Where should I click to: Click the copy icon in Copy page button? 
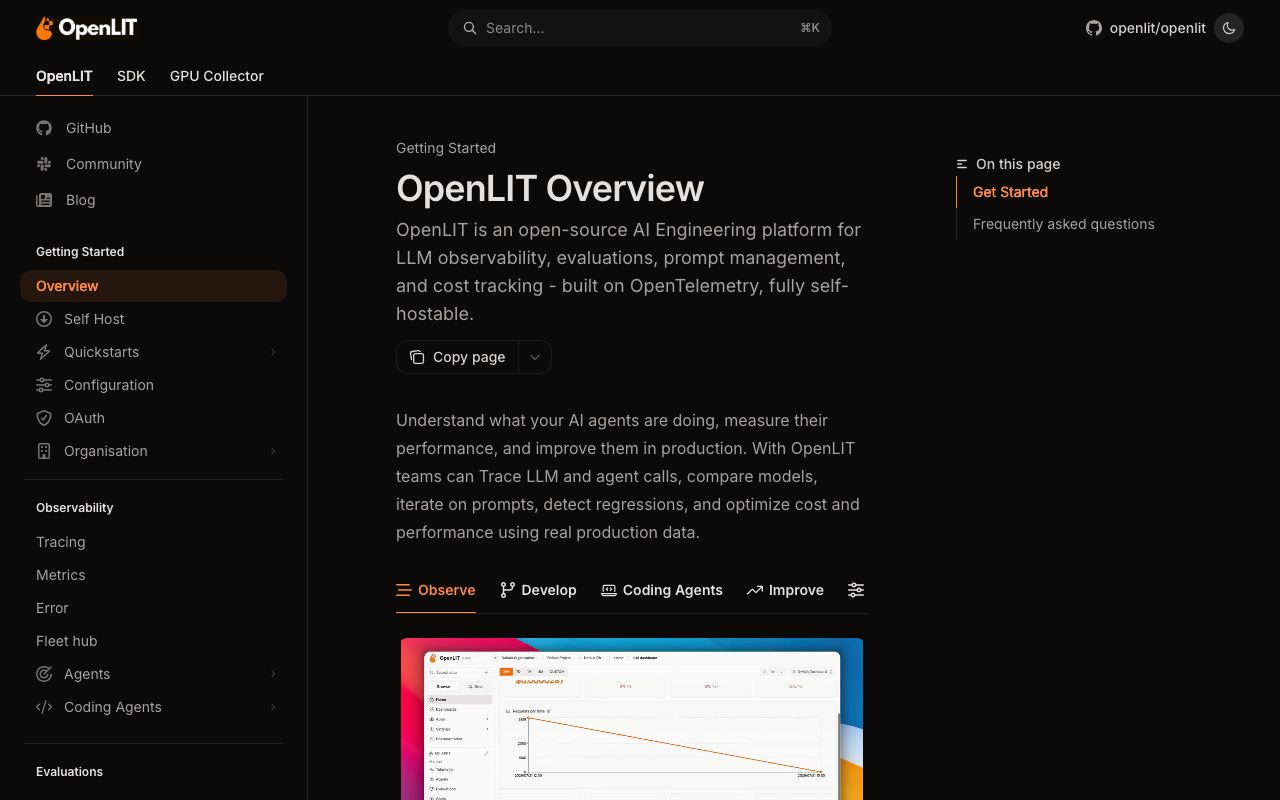click(417, 357)
